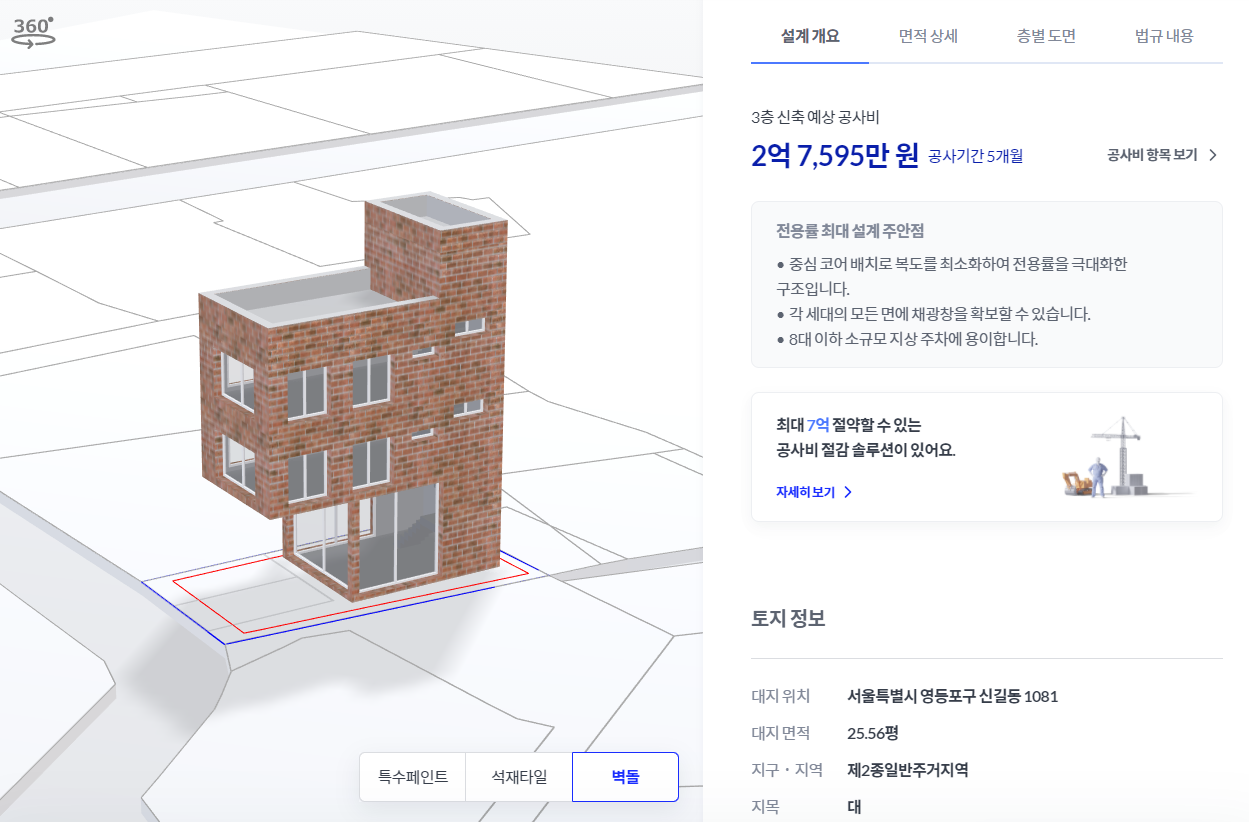Screen dimensions: 1249x822
Task: Select the 설계 개요 tab
Action: point(810,36)
